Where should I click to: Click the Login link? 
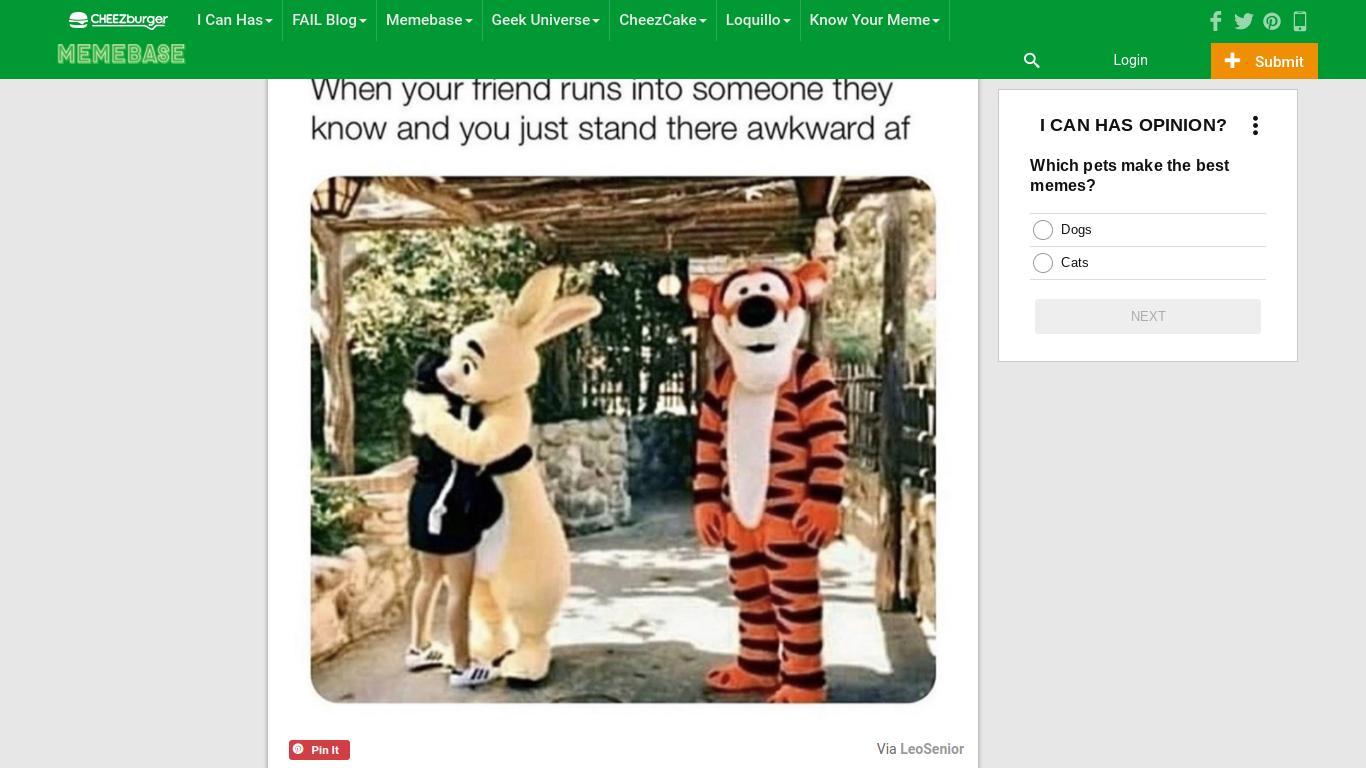1130,60
